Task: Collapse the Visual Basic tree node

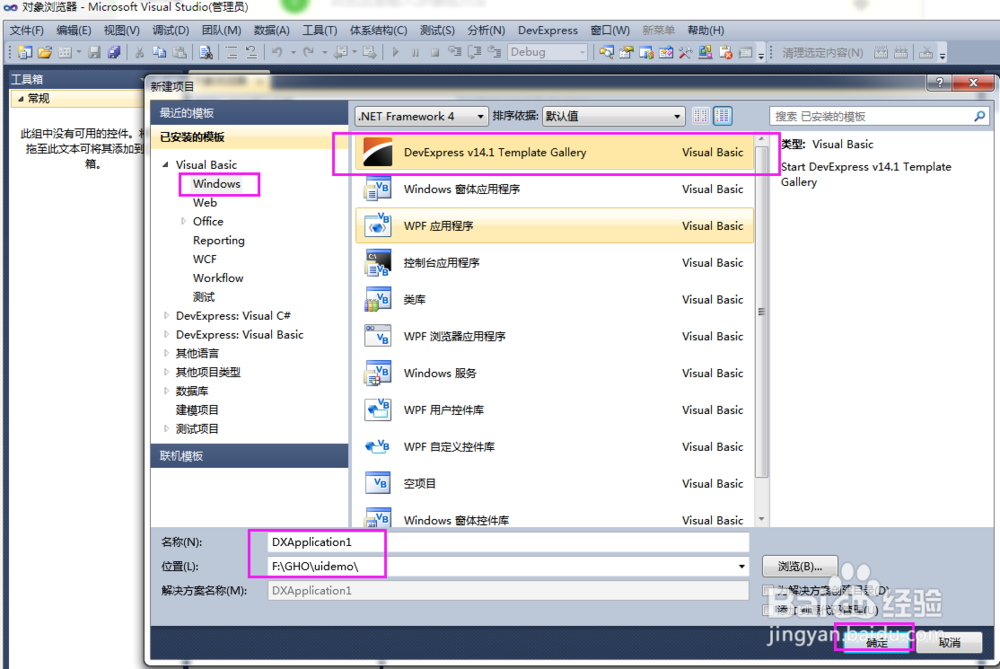Action: click(166, 165)
